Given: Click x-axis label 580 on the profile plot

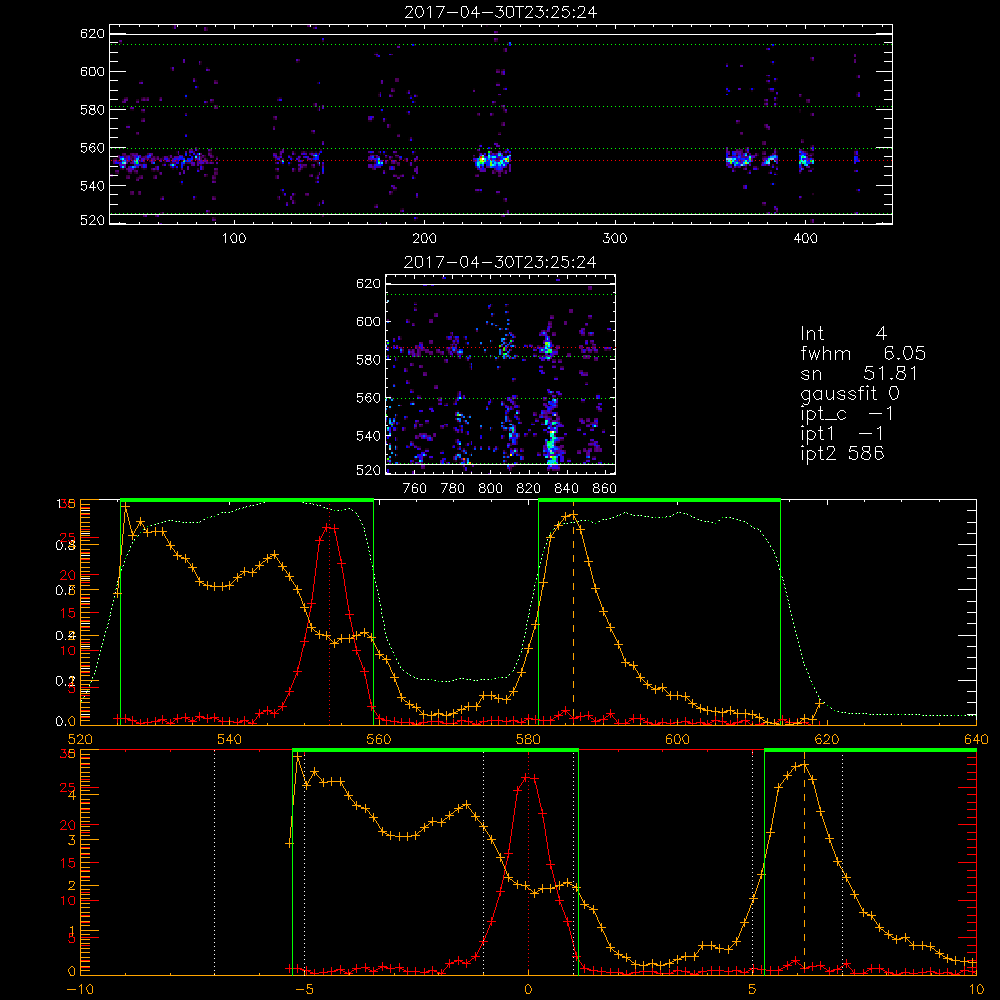Looking at the screenshot, I should click(x=528, y=739).
